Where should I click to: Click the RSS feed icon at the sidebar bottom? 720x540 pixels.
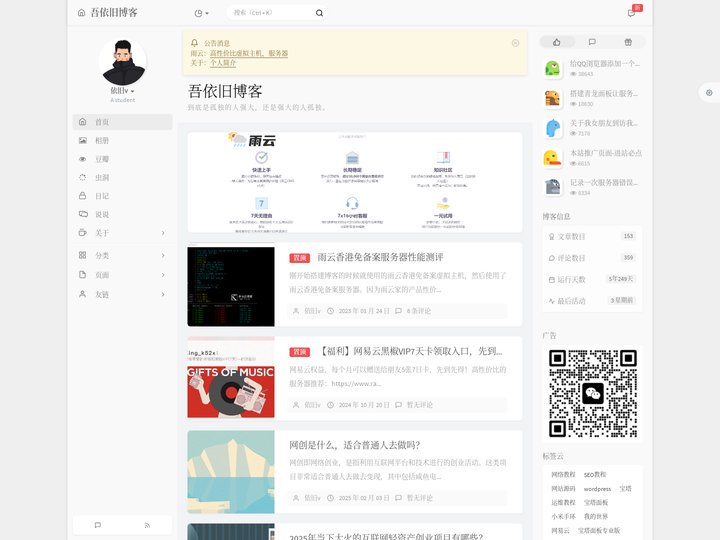pos(147,525)
